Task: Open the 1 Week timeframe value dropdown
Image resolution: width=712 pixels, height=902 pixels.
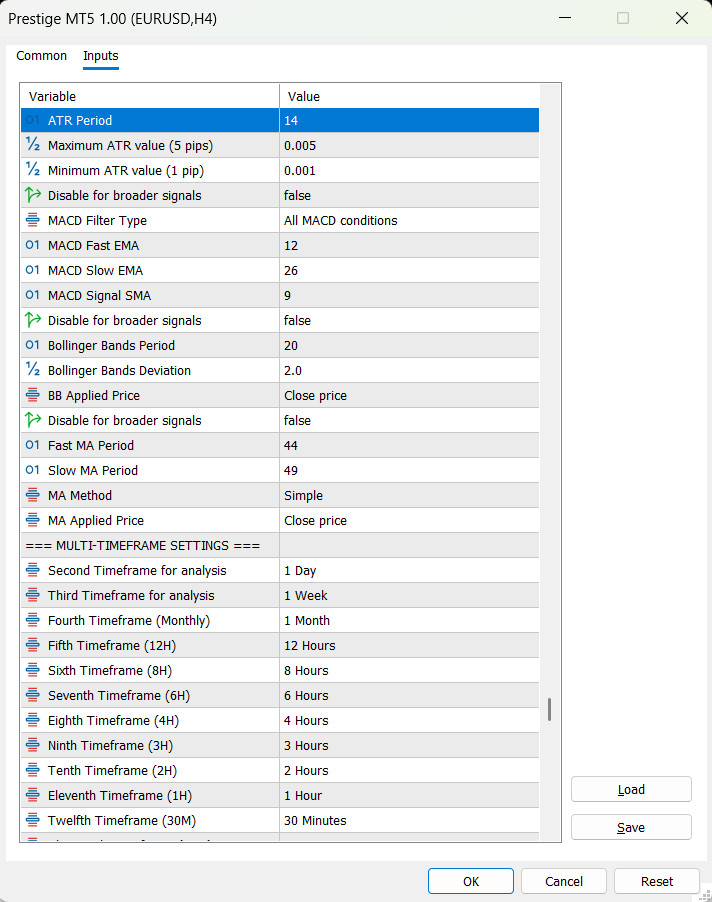Action: click(409, 595)
